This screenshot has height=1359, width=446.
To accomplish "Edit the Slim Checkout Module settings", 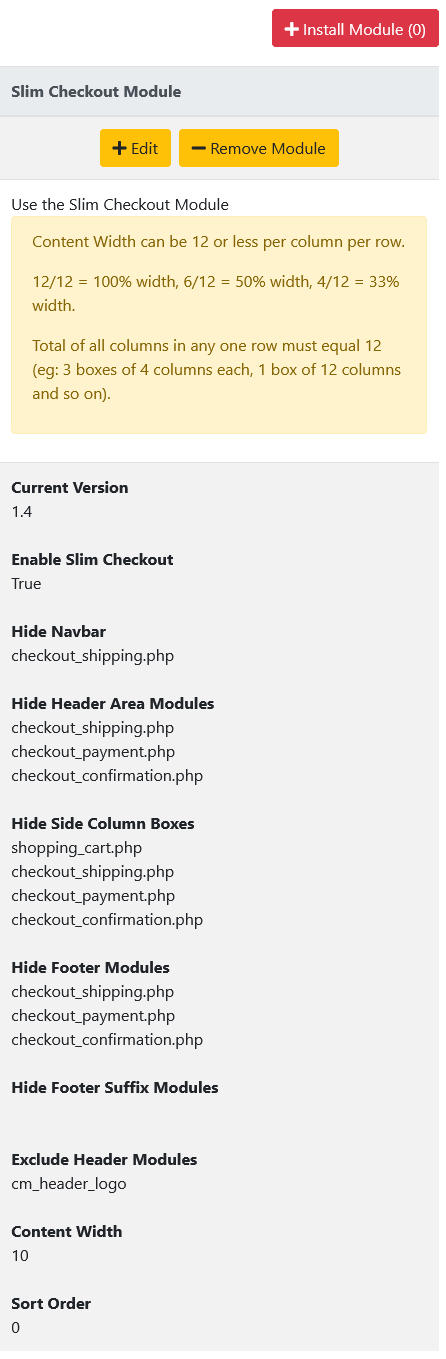I will coord(136,148).
